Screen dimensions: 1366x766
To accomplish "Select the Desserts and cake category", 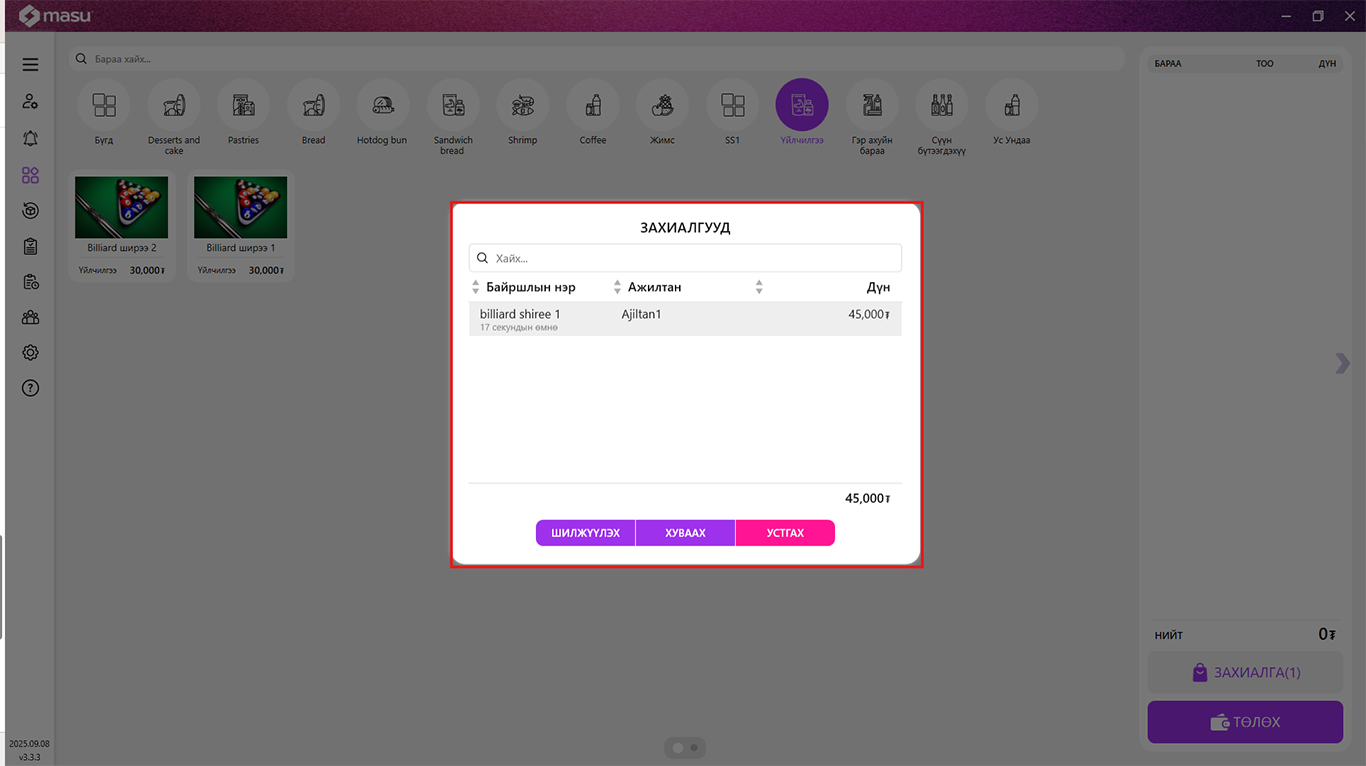I will pos(174,105).
